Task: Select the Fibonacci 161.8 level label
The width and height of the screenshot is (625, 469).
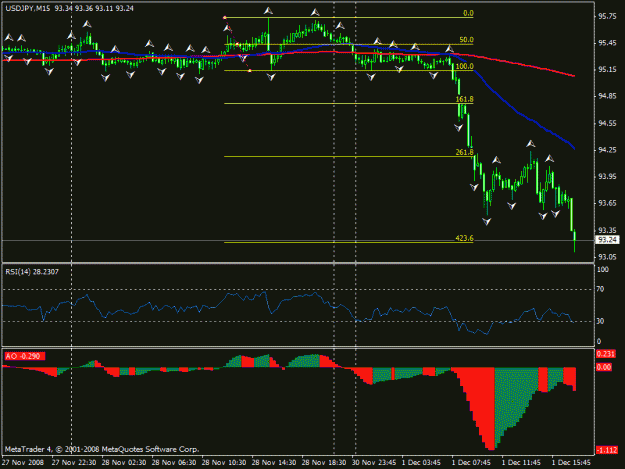Action: [464, 99]
